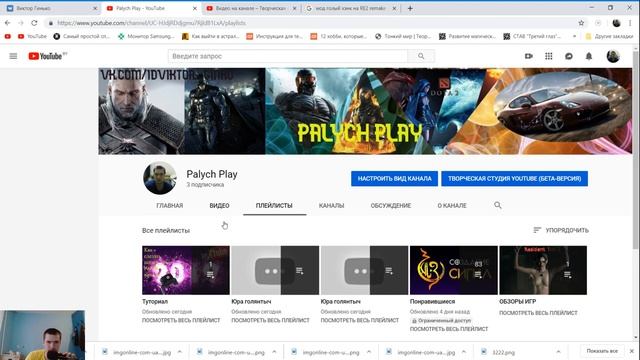Click the Все плейлисты heading
The height and width of the screenshot is (360, 640).
pyautogui.click(x=166, y=230)
